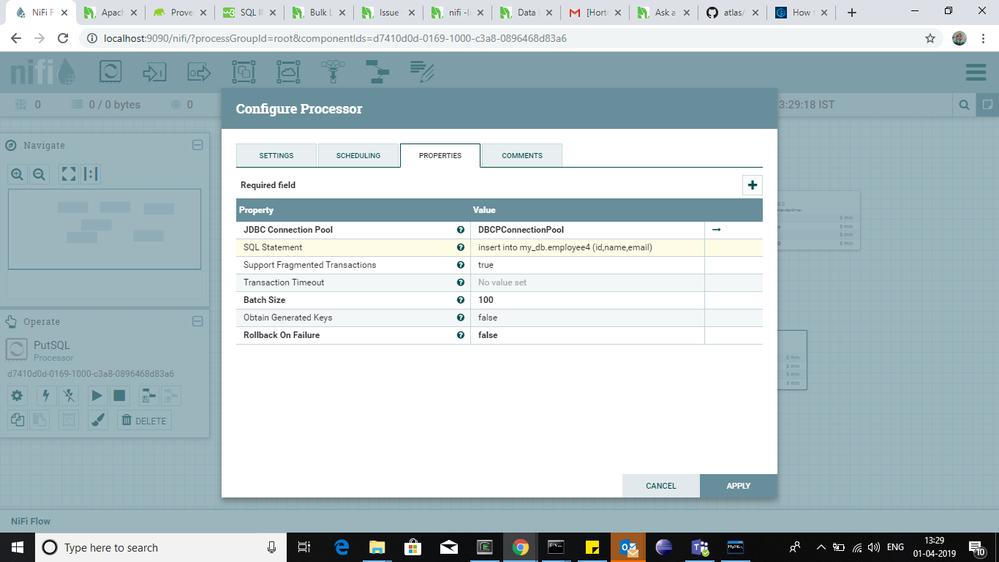Cancel the Configure Processor dialog
Viewport: 999px width, 562px height.
tap(661, 486)
